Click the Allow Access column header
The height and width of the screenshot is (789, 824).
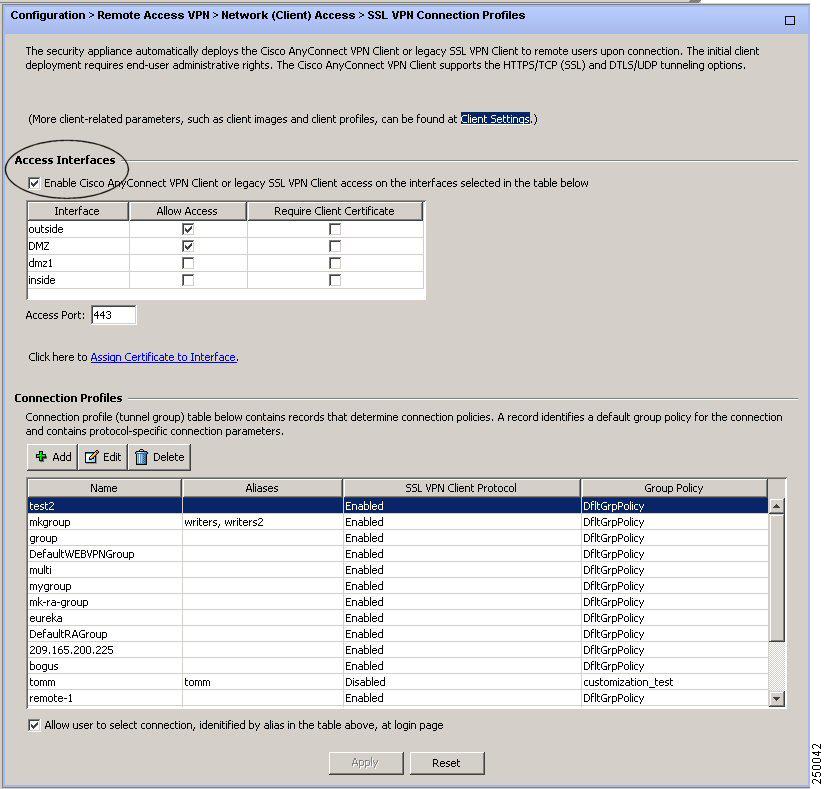click(x=187, y=211)
